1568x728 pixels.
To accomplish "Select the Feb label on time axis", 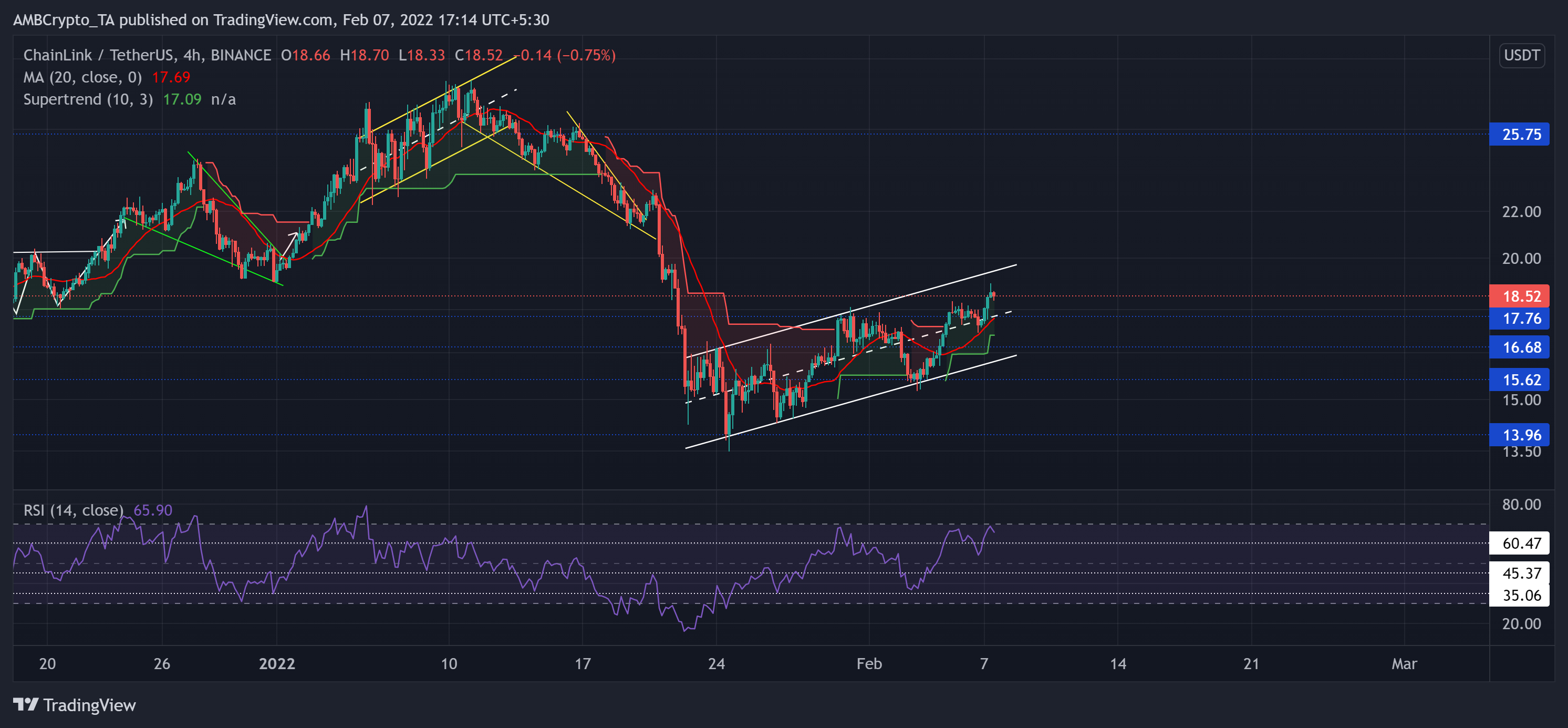I will (x=870, y=664).
